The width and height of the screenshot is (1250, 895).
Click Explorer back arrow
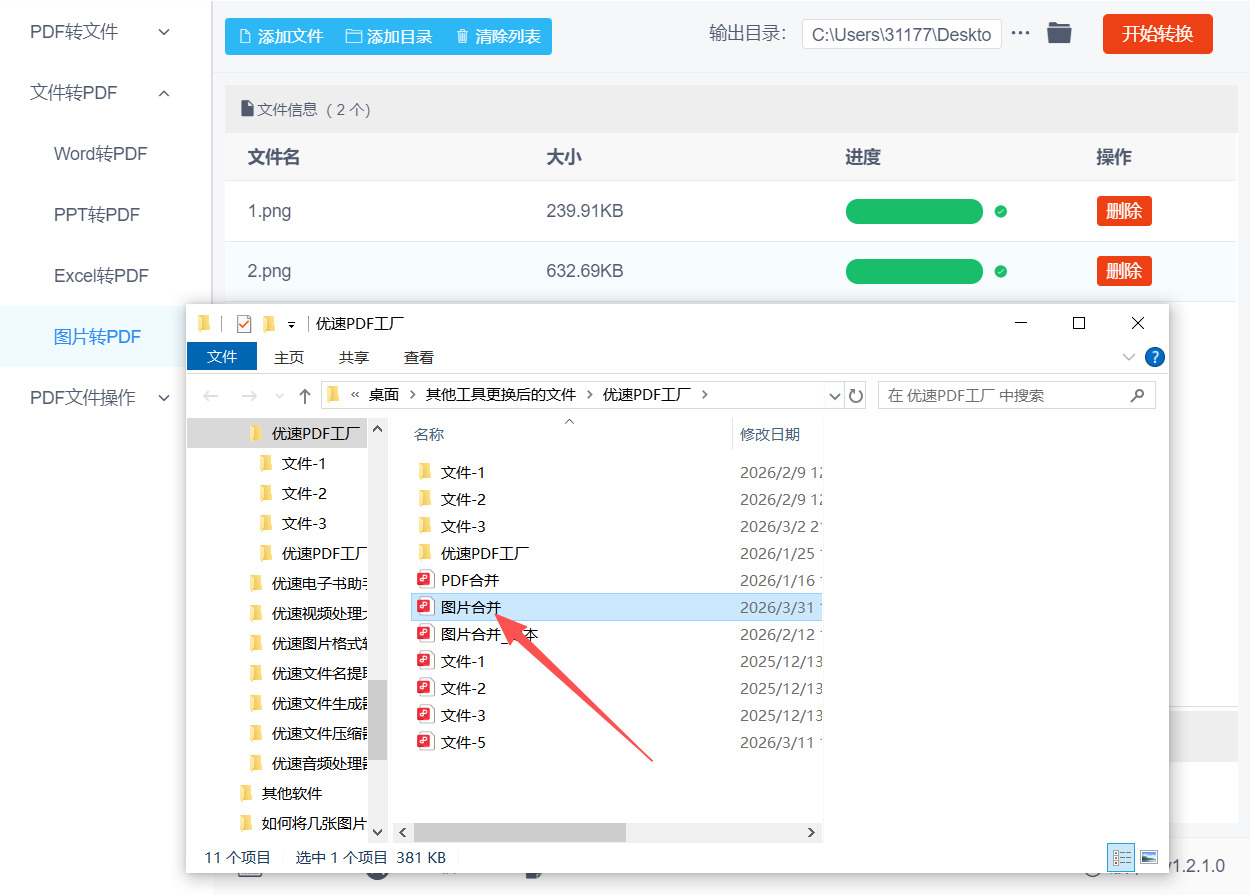point(211,396)
